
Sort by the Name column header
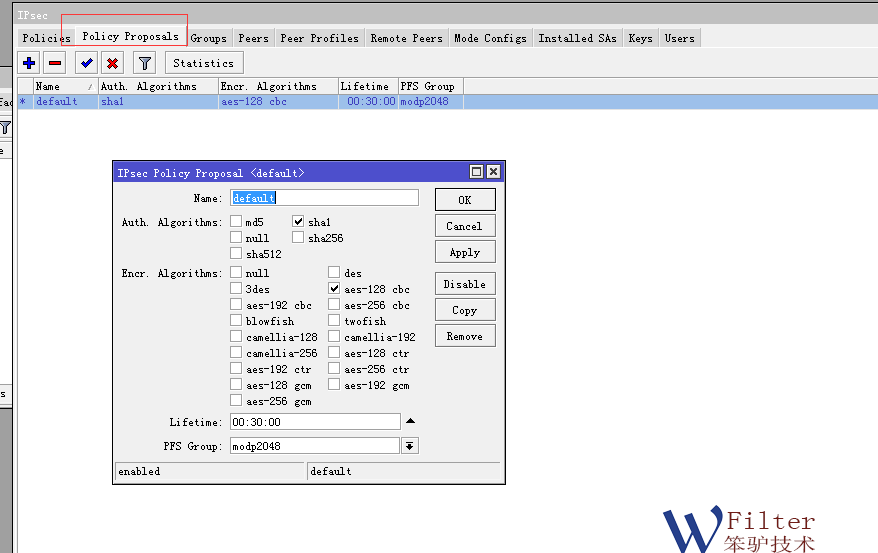tap(60, 86)
